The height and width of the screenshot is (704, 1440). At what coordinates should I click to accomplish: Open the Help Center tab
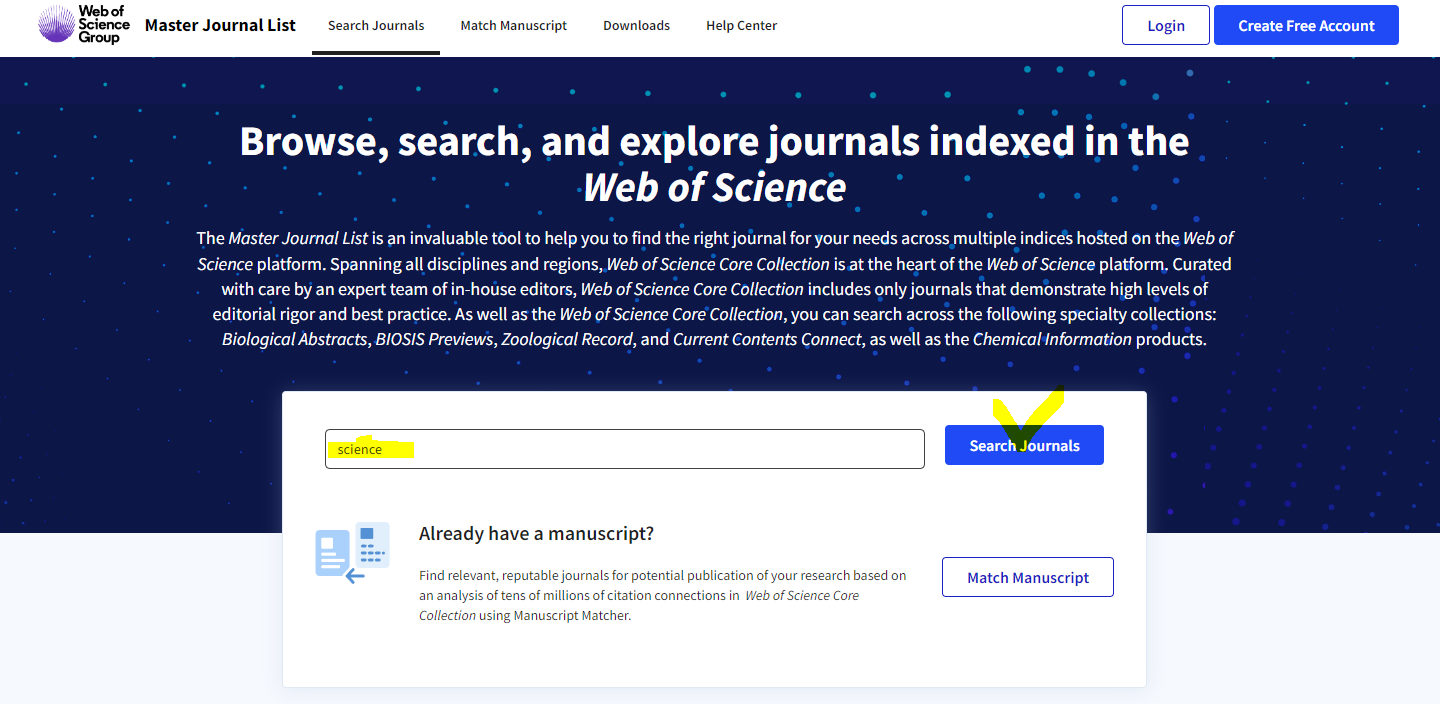click(x=741, y=26)
